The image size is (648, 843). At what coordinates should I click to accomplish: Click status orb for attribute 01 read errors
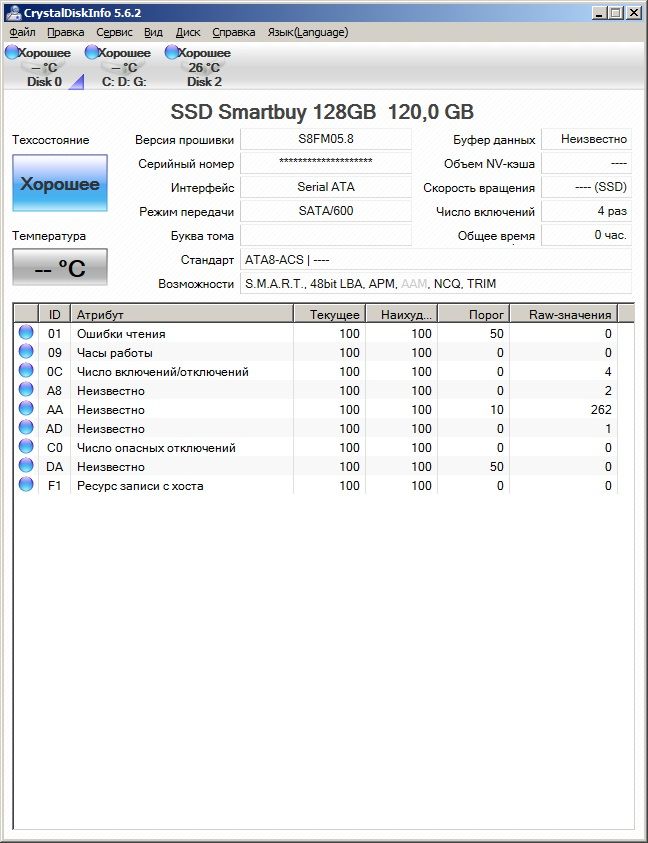click(26, 334)
